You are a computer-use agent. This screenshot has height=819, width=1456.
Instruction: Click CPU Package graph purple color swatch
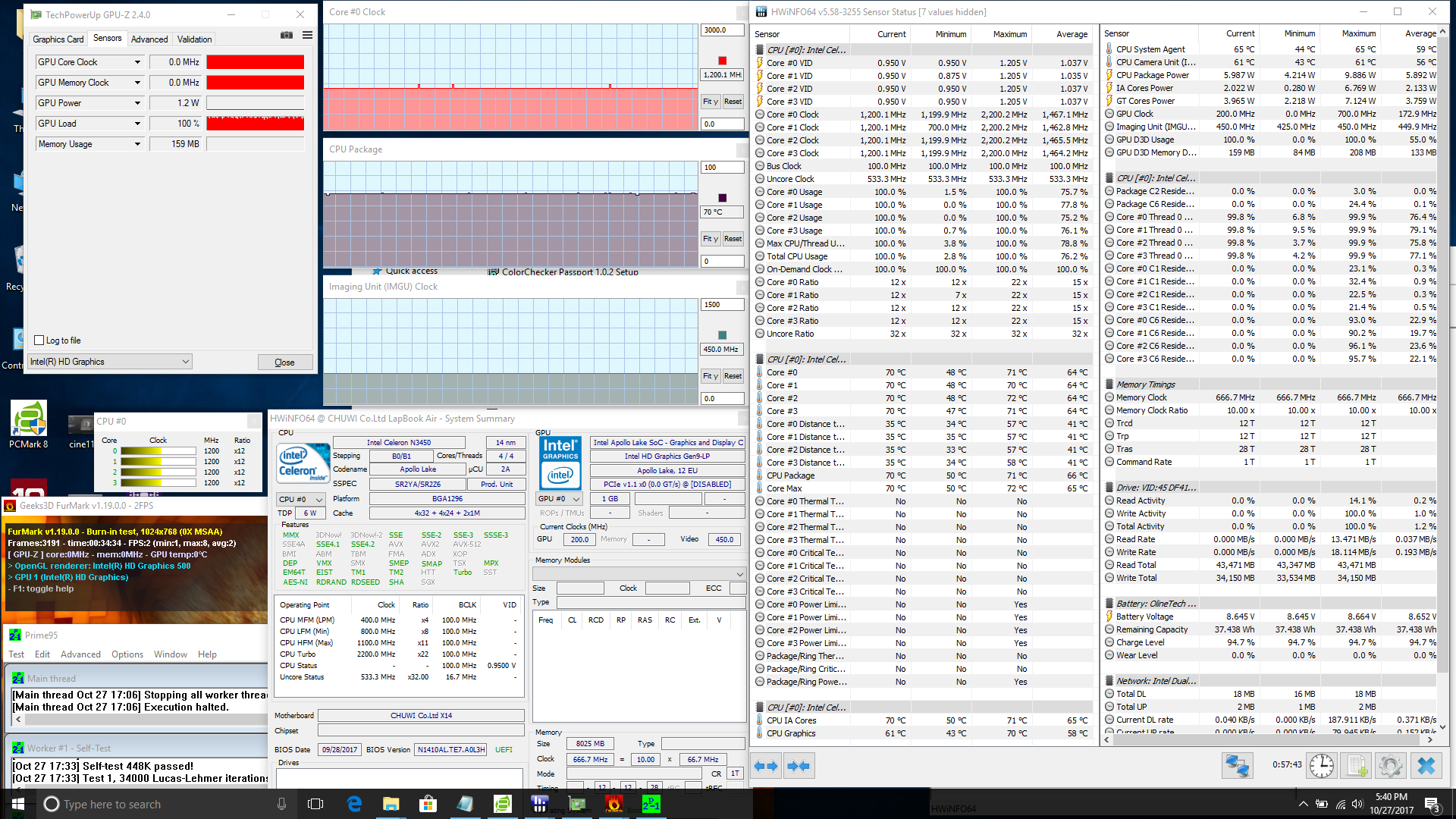coord(722,197)
